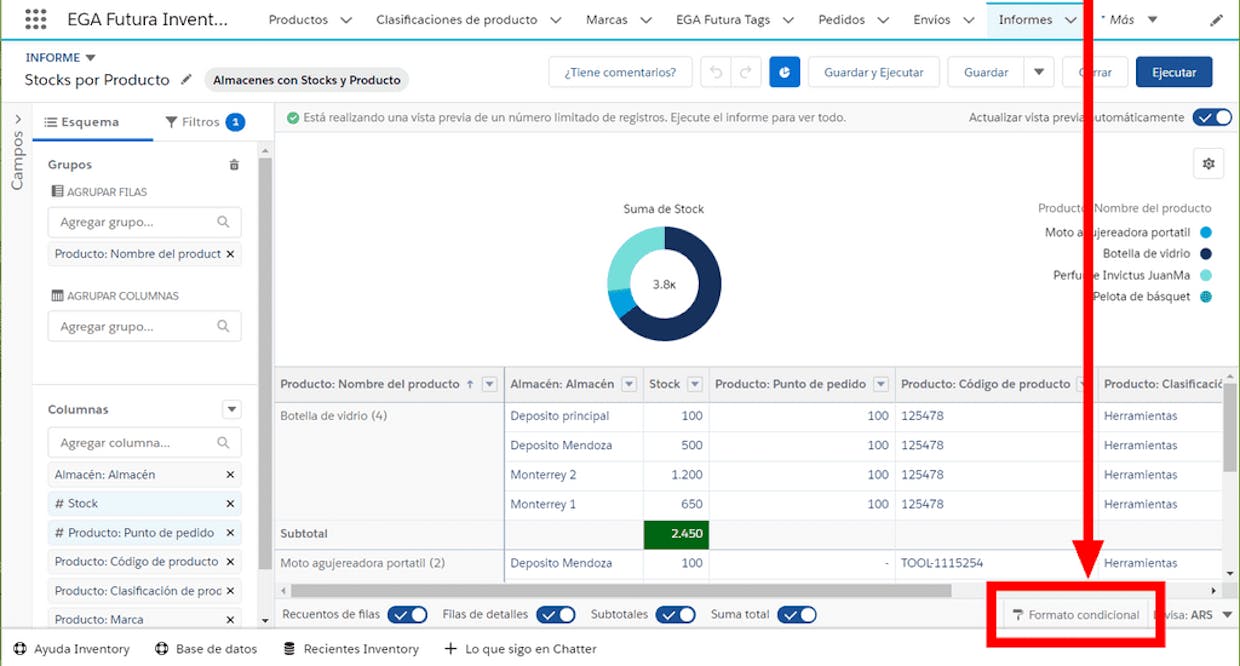Viewport: 1240px width, 666px height.
Task: Delete all groups with trash icon
Action: (x=234, y=165)
